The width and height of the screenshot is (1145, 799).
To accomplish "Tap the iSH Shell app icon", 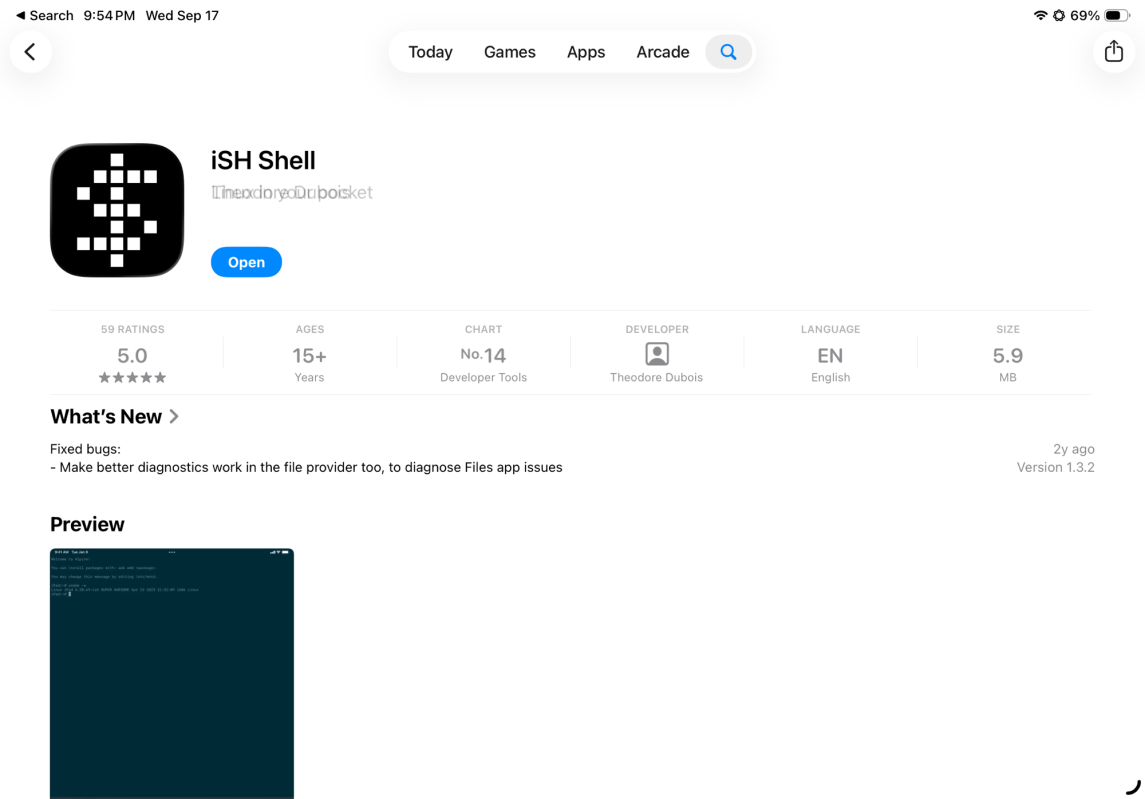I will pyautogui.click(x=117, y=210).
